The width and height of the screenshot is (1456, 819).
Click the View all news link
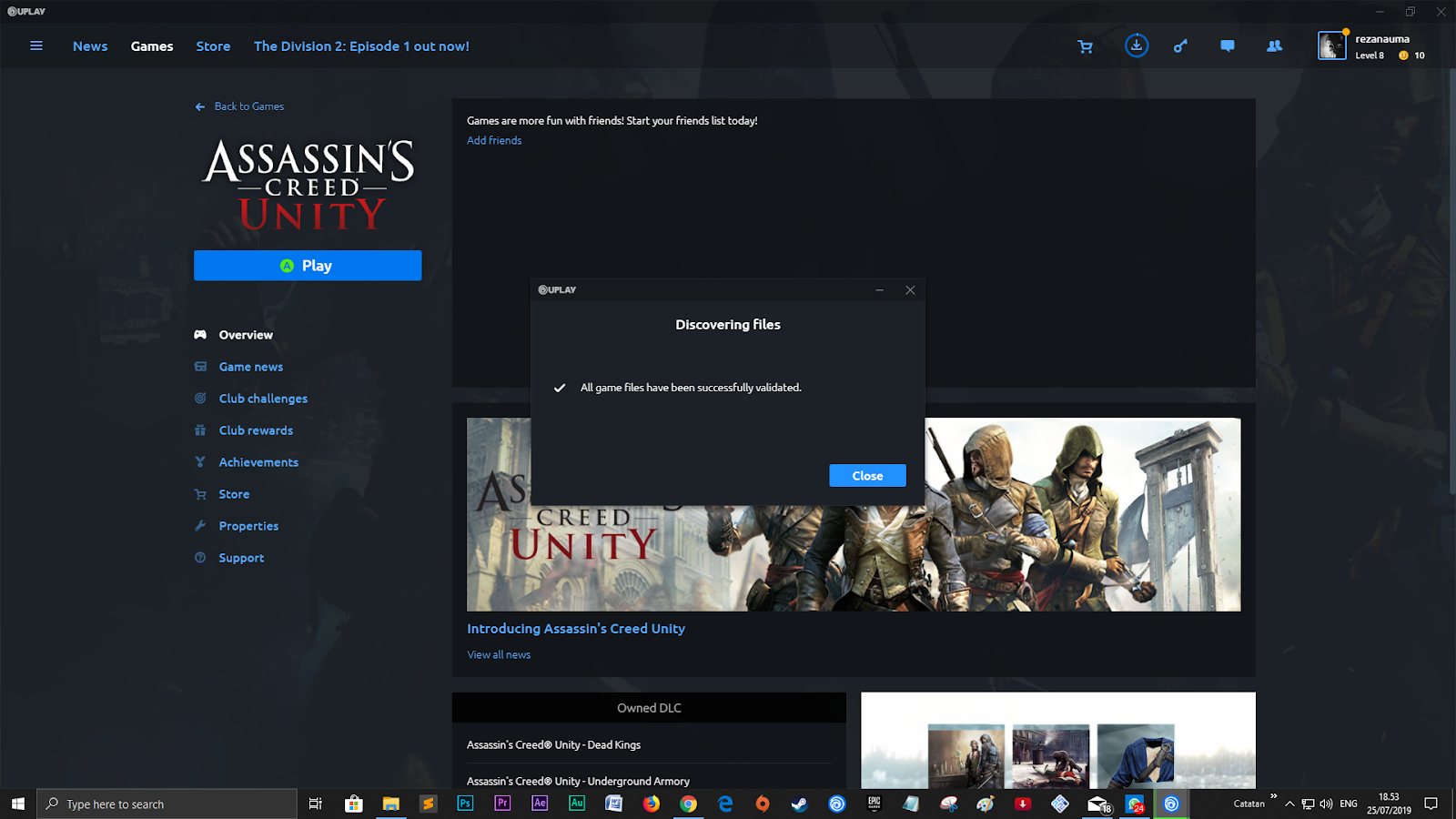point(499,654)
